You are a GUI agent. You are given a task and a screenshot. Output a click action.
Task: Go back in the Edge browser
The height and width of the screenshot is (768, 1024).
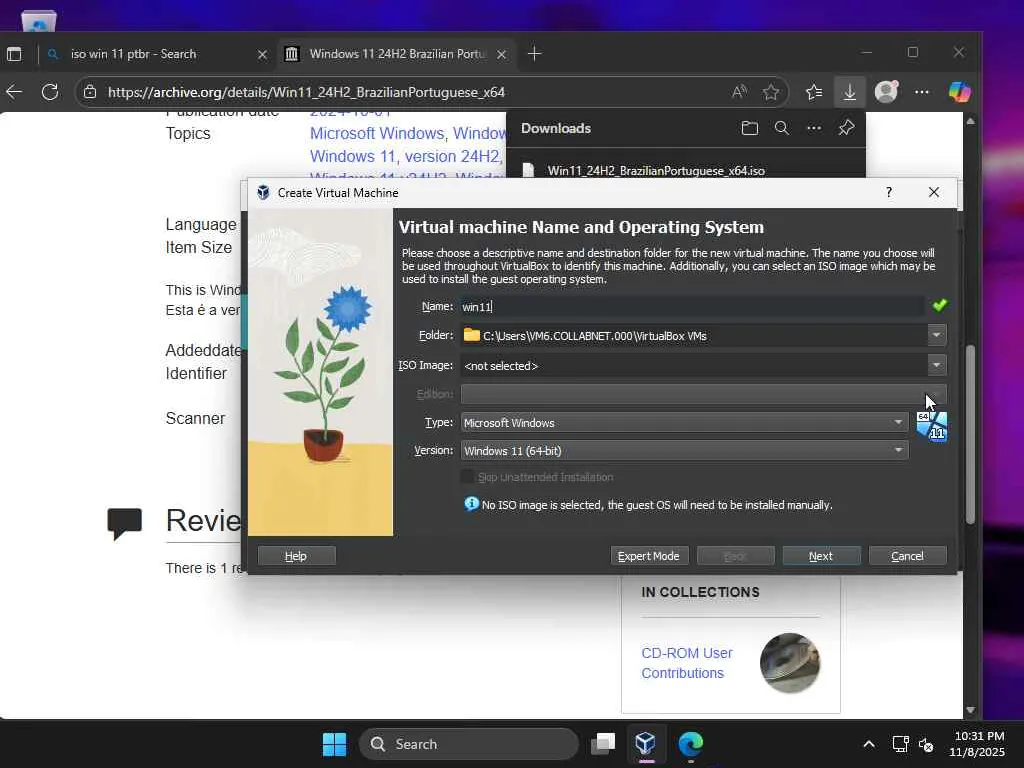click(14, 92)
